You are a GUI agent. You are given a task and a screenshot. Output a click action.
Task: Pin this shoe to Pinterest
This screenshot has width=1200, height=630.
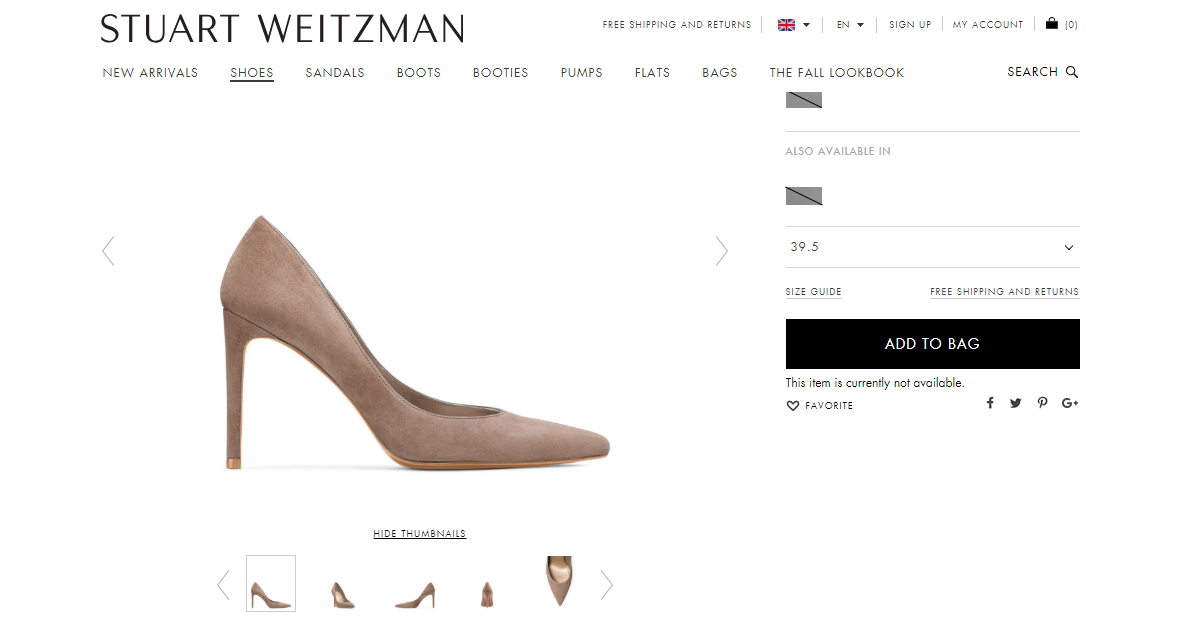point(1042,402)
